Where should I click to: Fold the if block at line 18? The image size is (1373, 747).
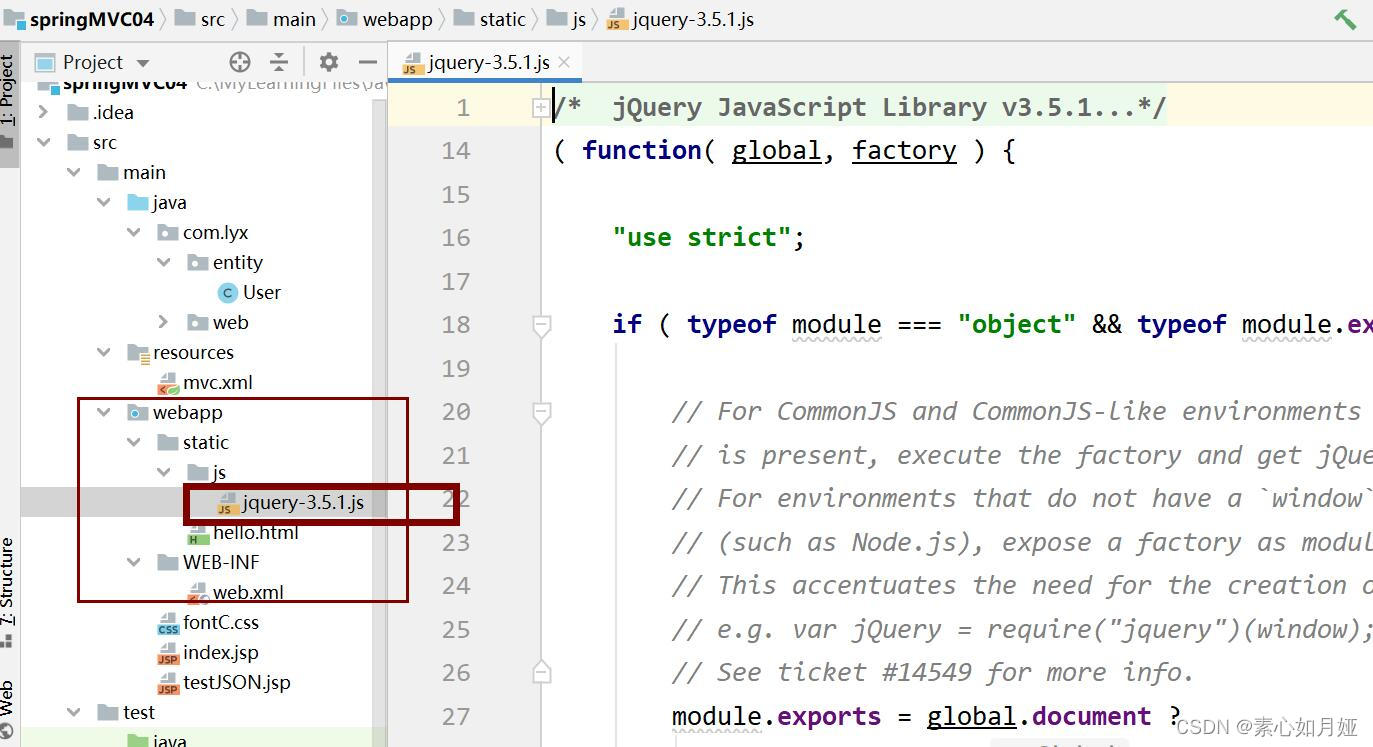(541, 325)
